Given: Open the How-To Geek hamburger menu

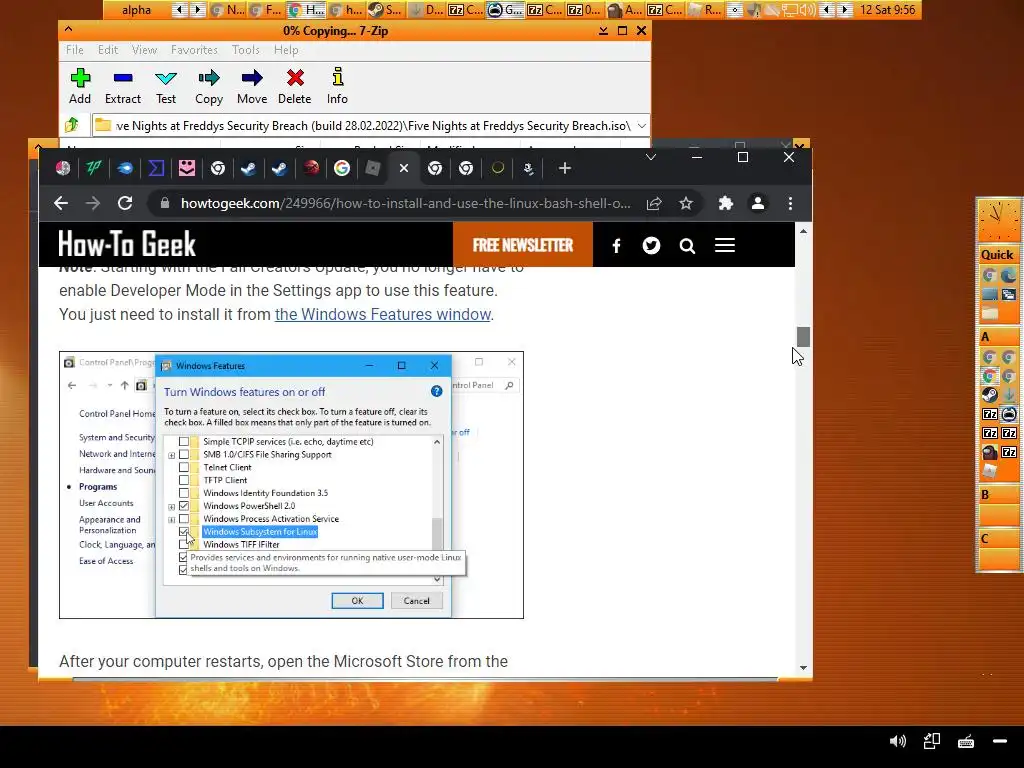Looking at the screenshot, I should coord(725,245).
